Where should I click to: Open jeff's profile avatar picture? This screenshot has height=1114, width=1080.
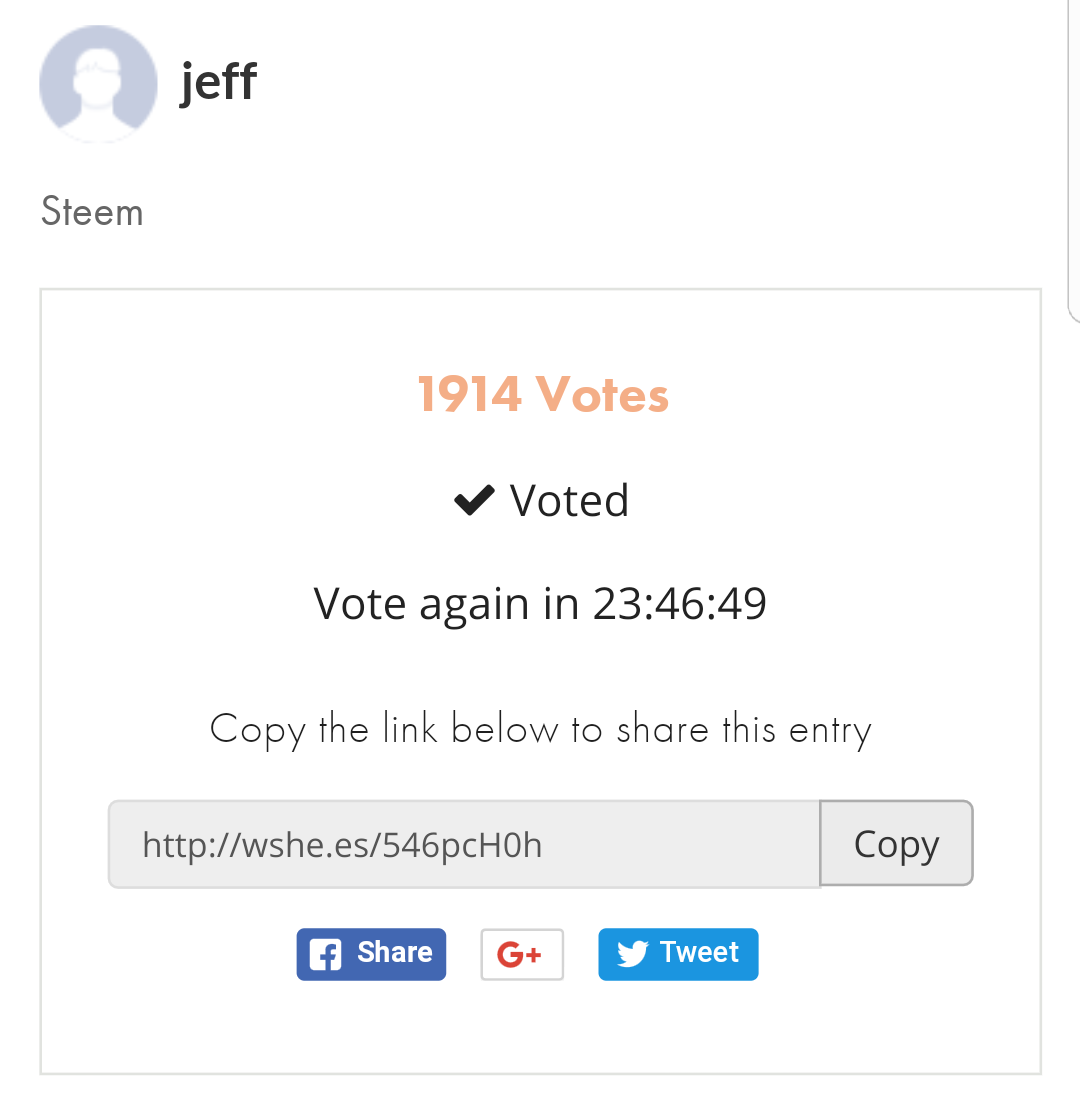[x=98, y=84]
